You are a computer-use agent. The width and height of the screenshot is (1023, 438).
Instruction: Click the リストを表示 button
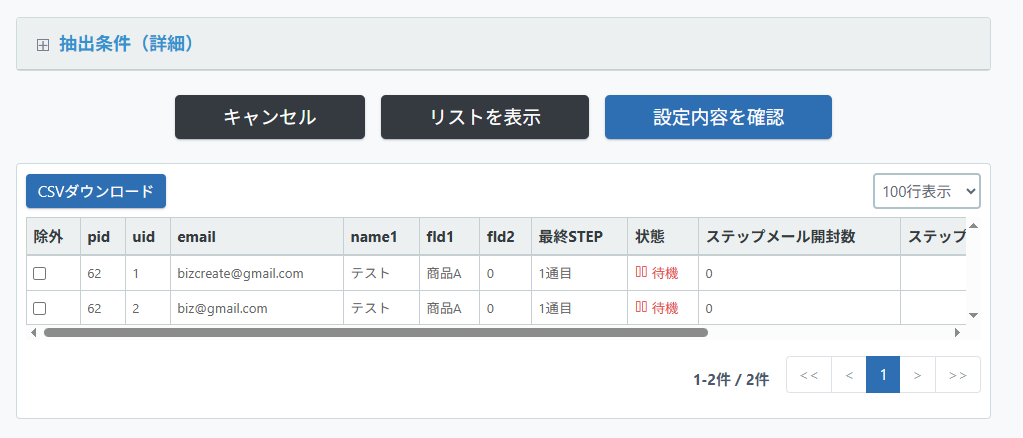click(485, 117)
